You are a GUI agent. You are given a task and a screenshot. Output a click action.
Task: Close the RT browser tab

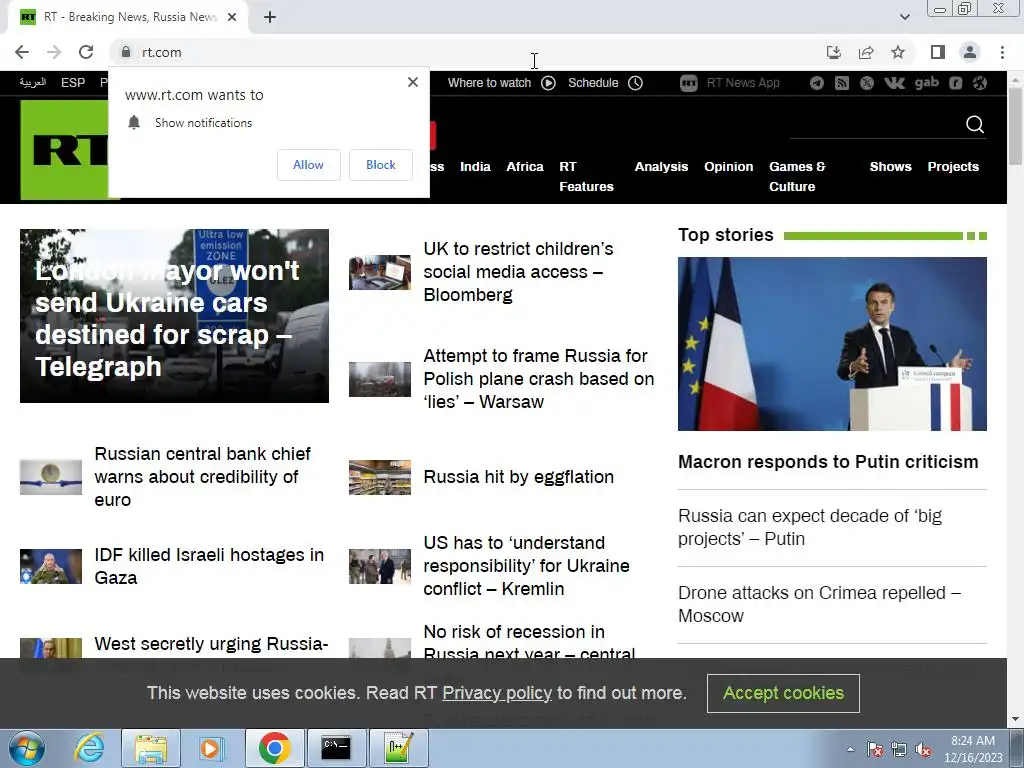232,17
